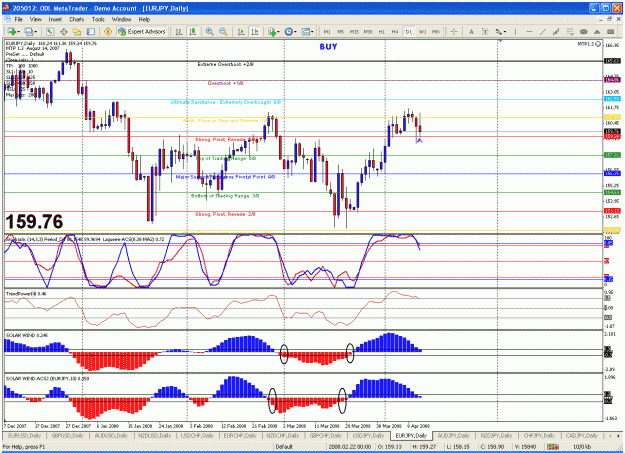
Task: Select the M5 timeframe button
Action: [340, 32]
